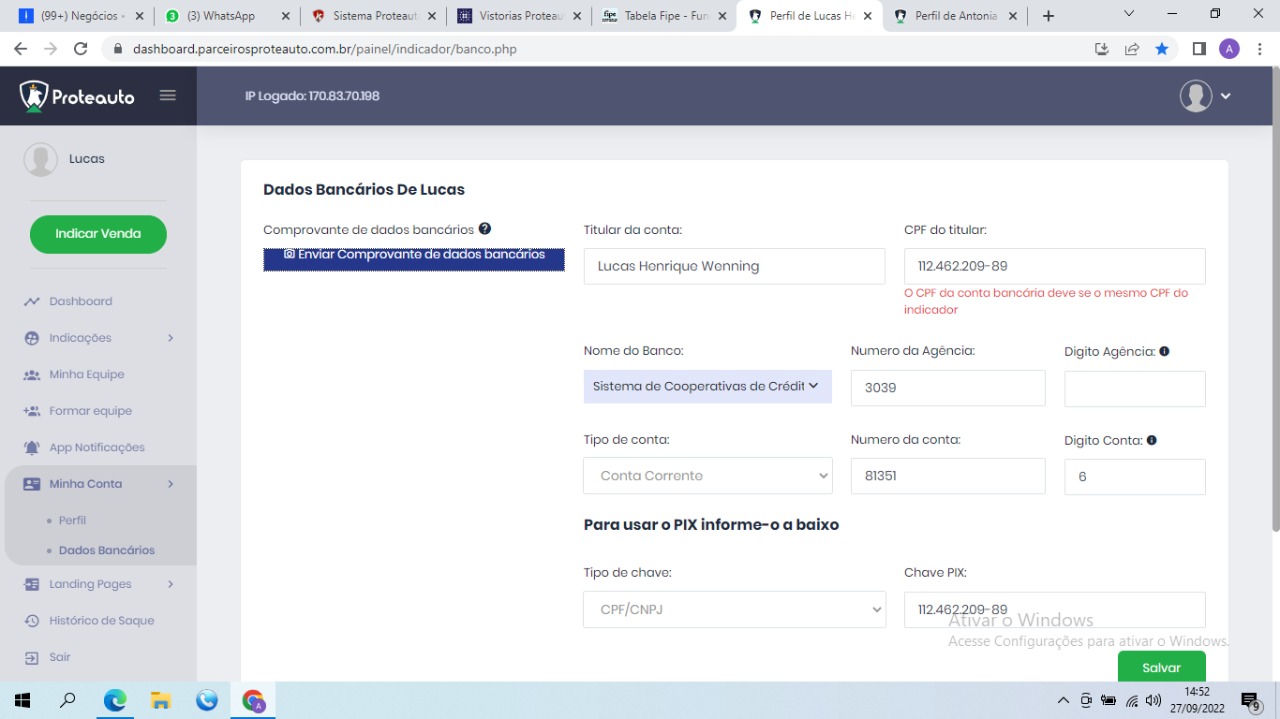Image resolution: width=1280 pixels, height=719 pixels.
Task: Bookmark this page with the star icon
Action: pos(1162,49)
